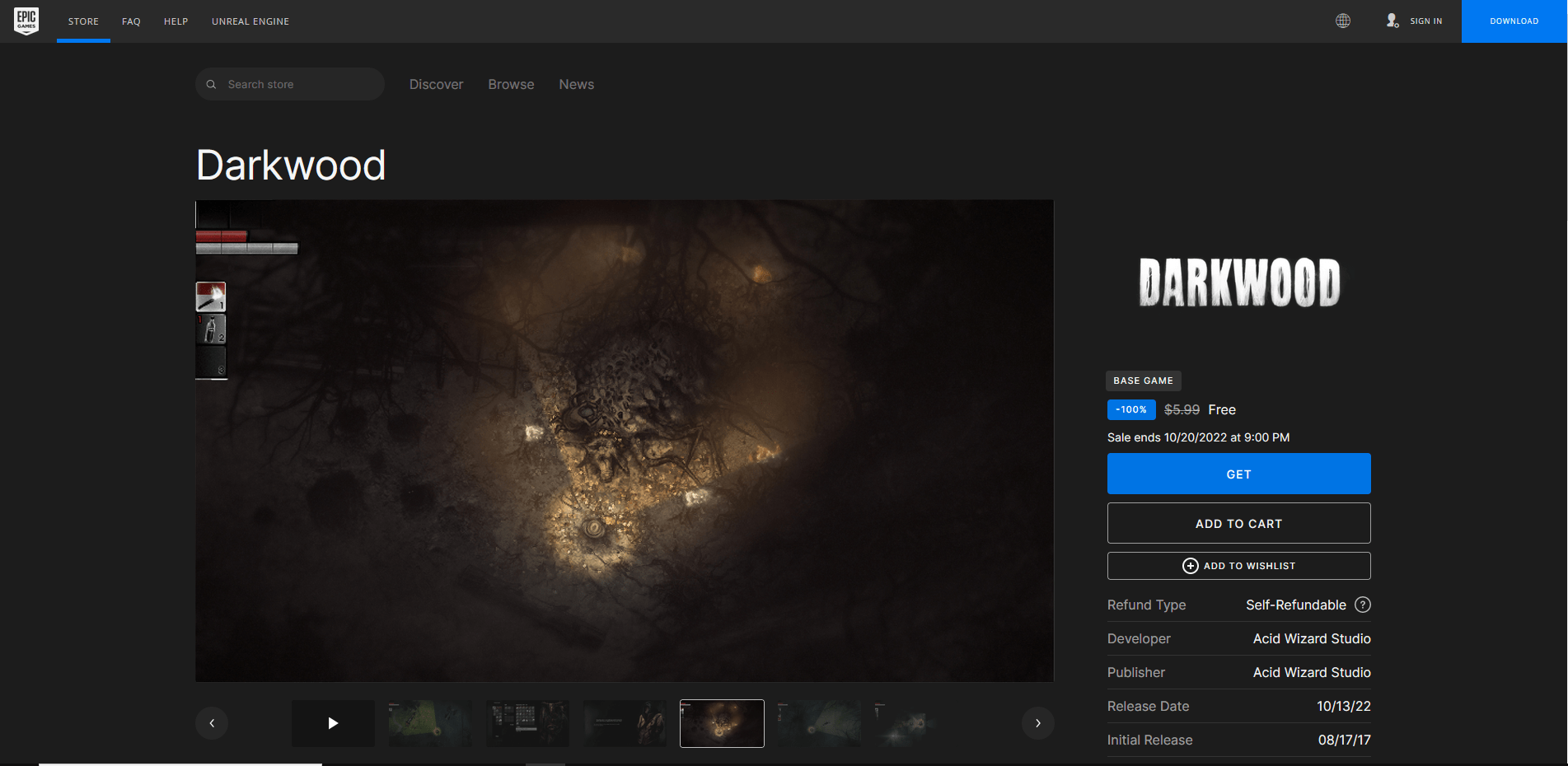Click the sale end date text
The image size is (1568, 766).
(1199, 437)
